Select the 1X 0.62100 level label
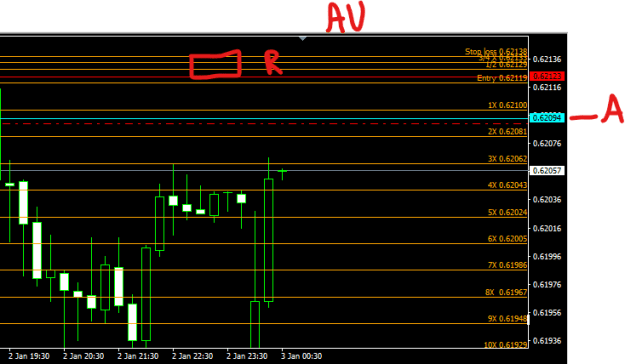This screenshot has width=625, height=364. 507,105
